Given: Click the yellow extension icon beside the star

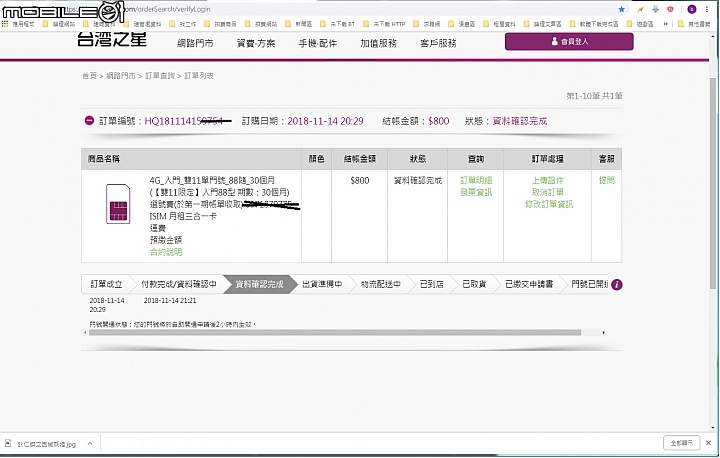Looking at the screenshot, I should click(x=641, y=9).
